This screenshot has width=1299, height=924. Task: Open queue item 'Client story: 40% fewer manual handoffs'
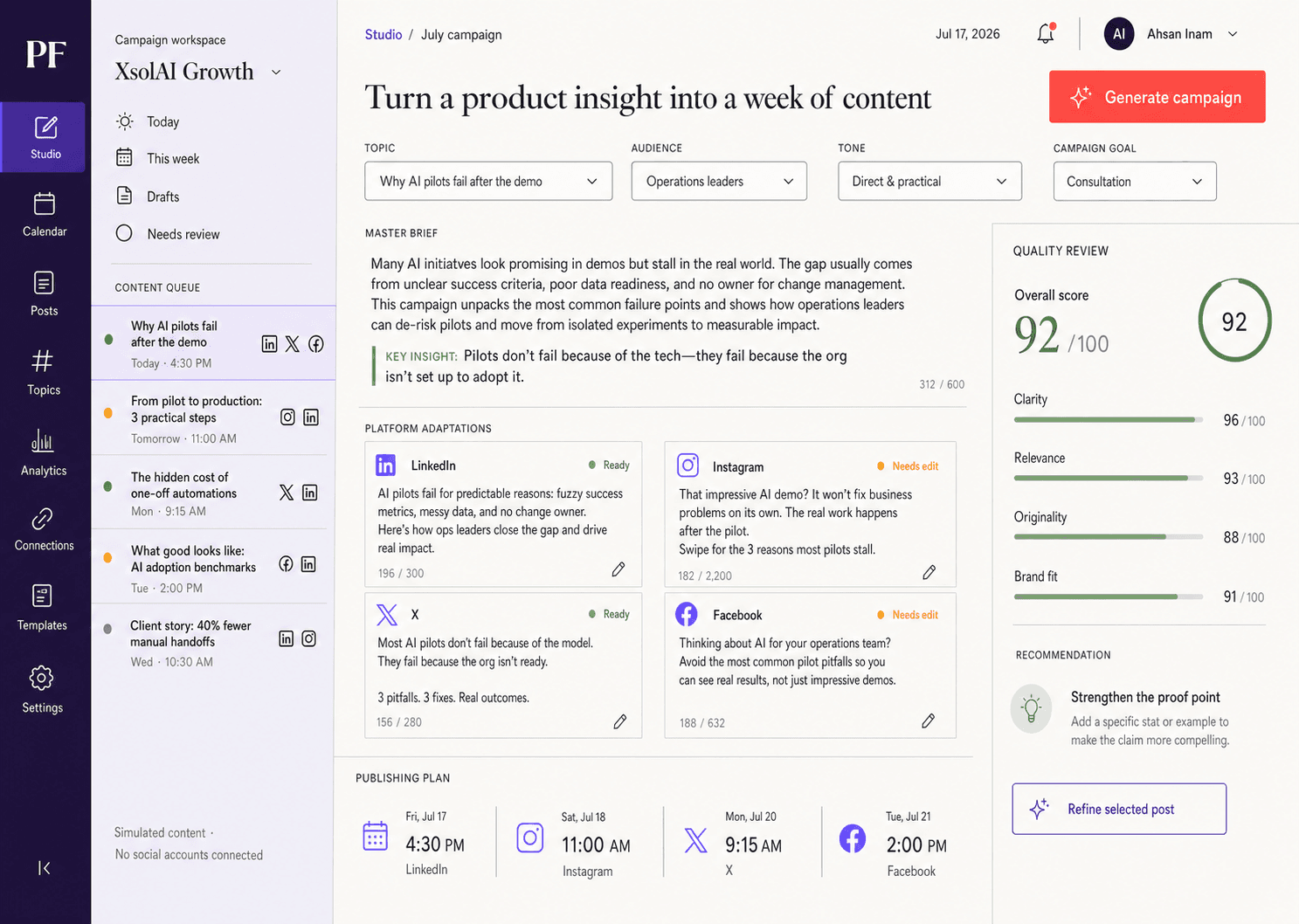click(x=210, y=642)
